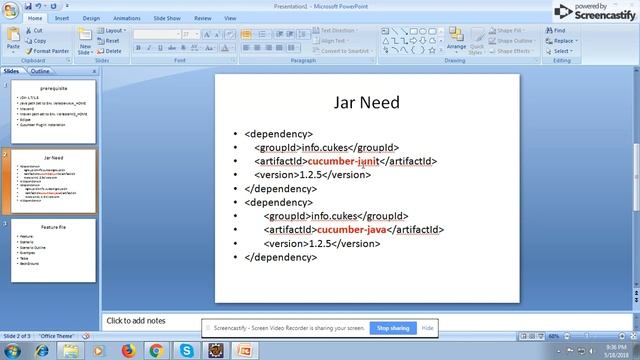Open Chrome from the taskbar
Screen dimensions: 640x360
coord(156,351)
